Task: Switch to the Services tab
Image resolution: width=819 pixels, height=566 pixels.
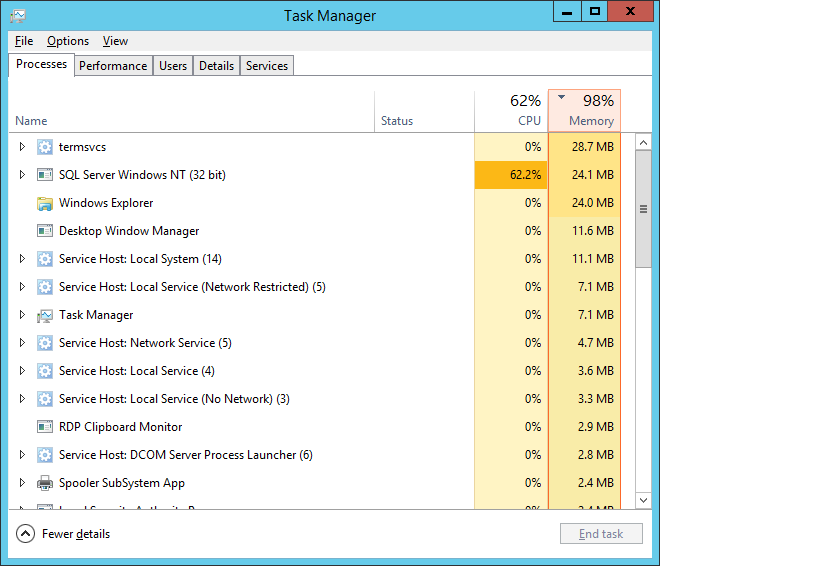Action: click(267, 66)
